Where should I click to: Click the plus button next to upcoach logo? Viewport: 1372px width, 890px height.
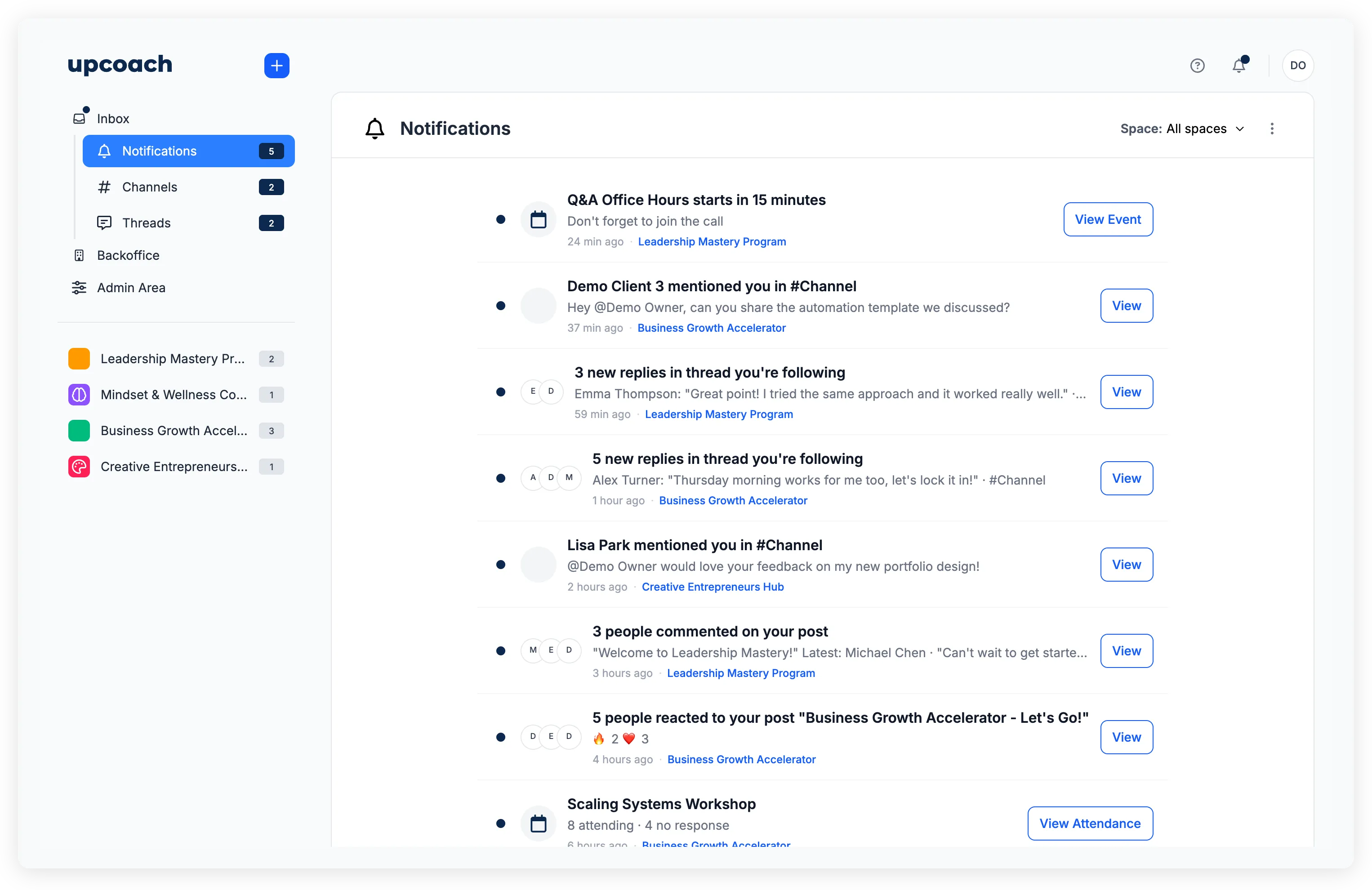coord(276,65)
